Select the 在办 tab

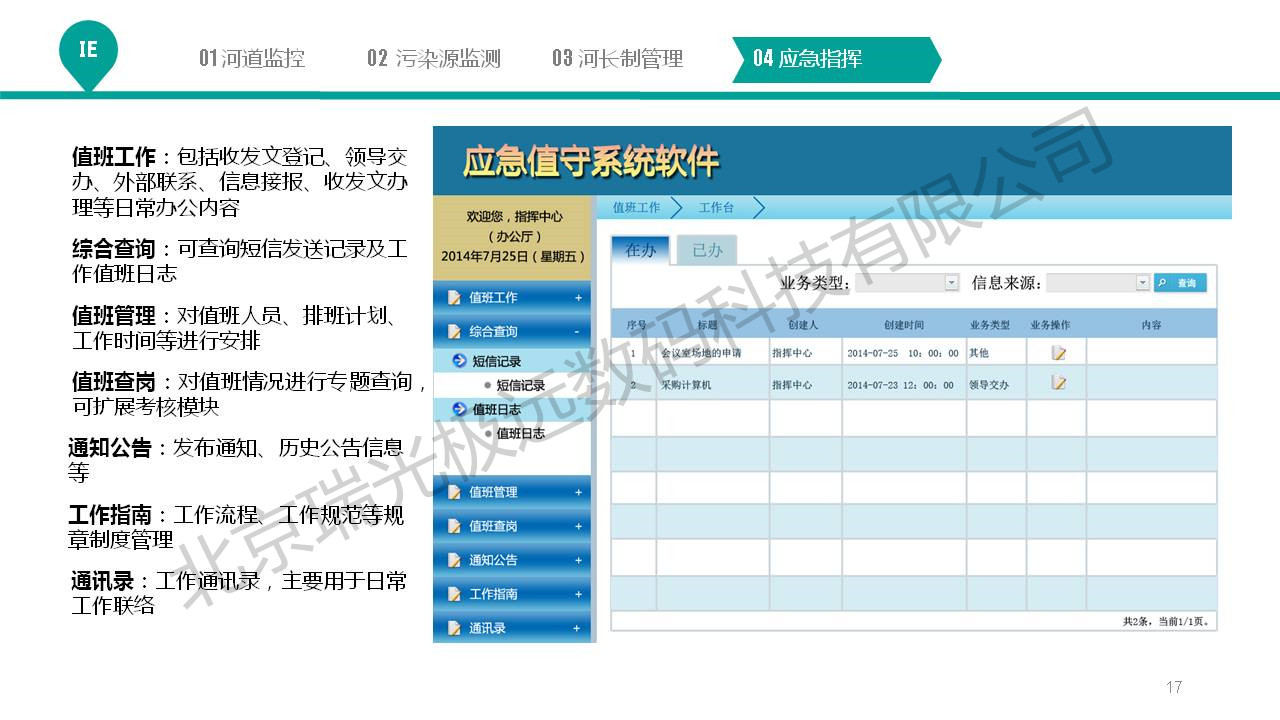(x=640, y=250)
